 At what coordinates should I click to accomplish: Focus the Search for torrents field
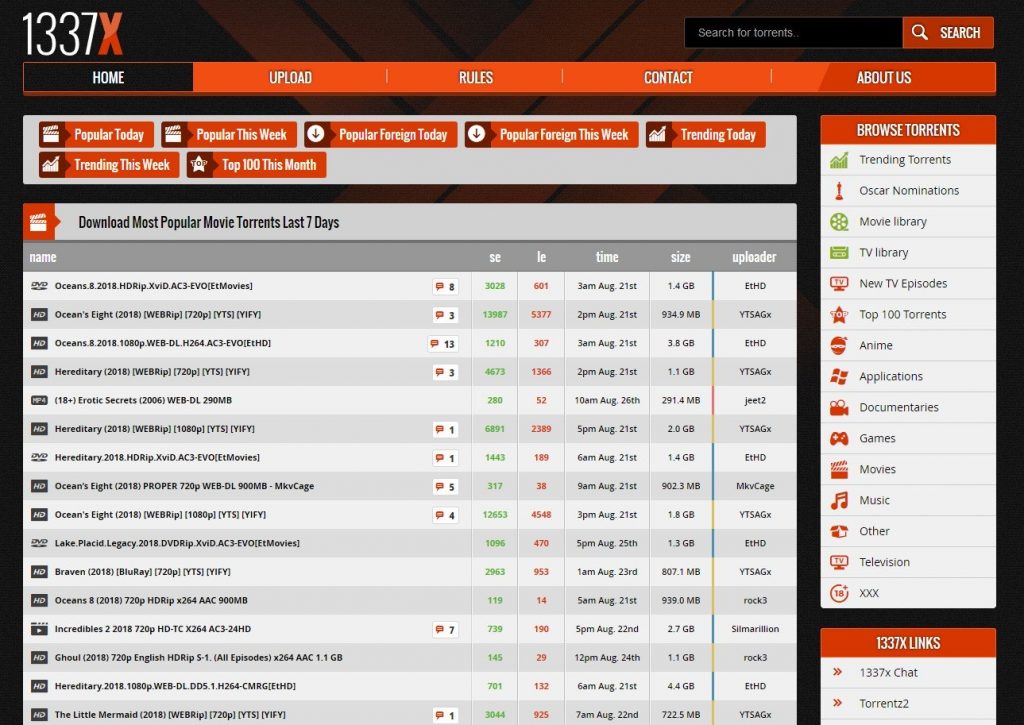[793, 33]
